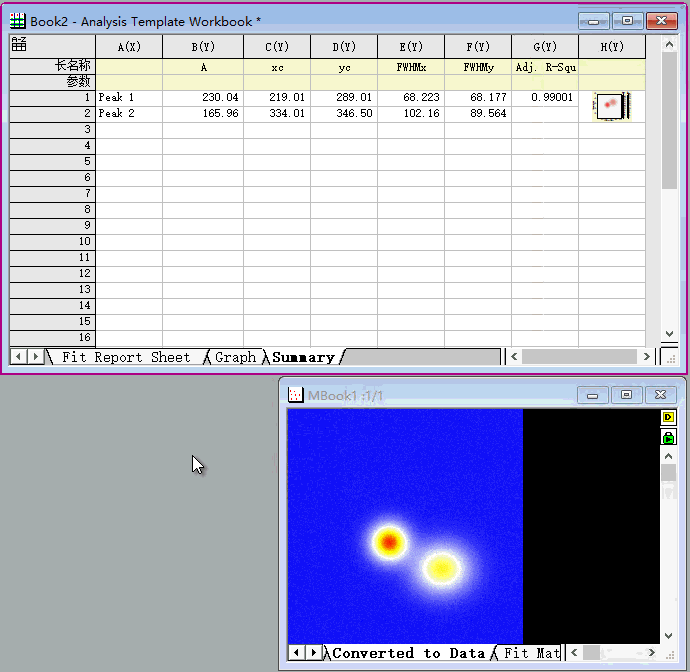This screenshot has width=690, height=672.
Task: Click the MBook1 matrix window title icon
Action: click(x=295, y=396)
